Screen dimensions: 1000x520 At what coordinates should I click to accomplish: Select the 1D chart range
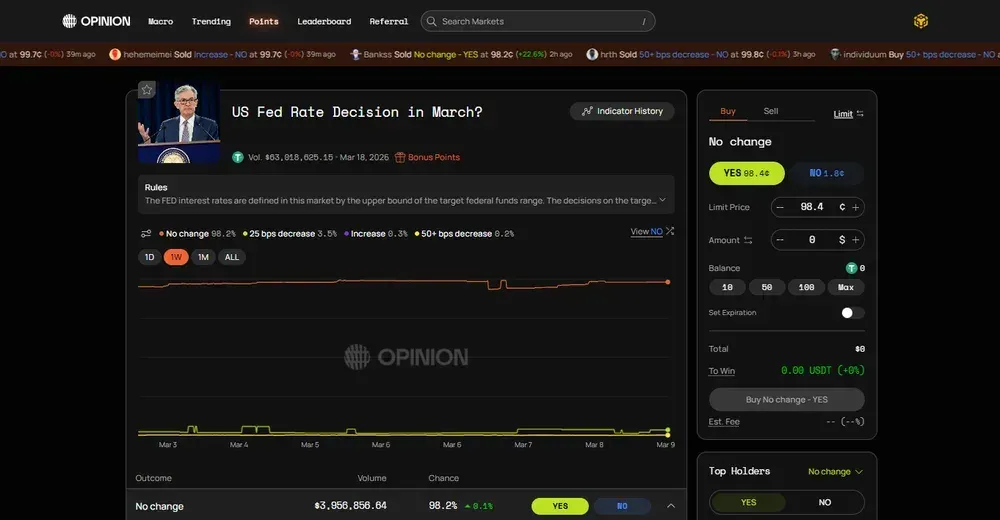pos(149,257)
